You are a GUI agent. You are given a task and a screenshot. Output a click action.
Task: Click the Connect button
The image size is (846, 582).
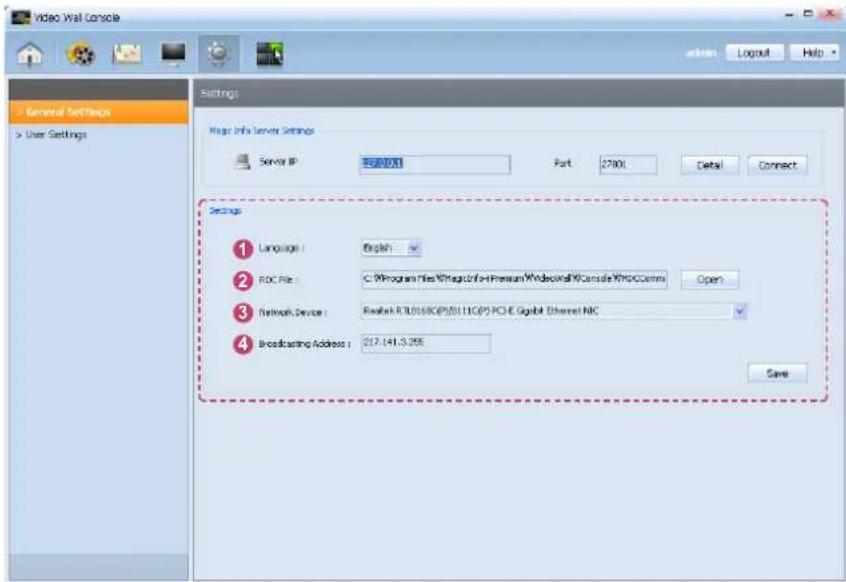click(x=777, y=165)
